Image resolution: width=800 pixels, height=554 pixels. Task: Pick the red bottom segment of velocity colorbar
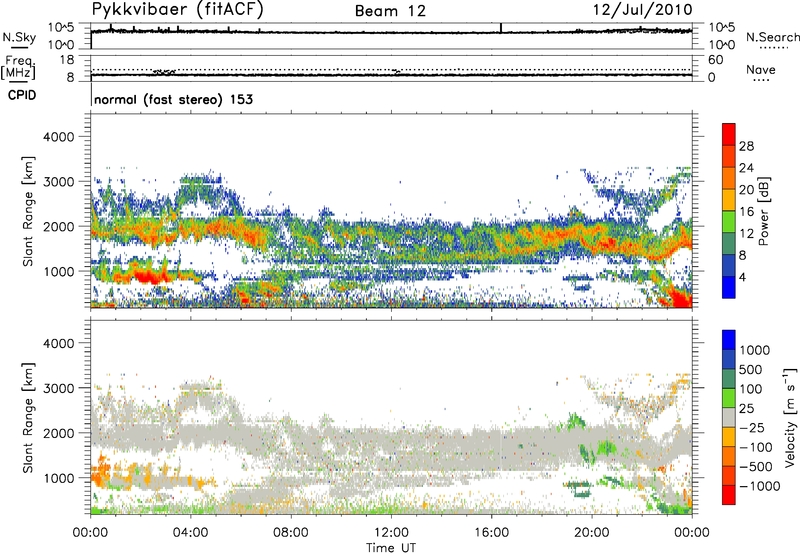coord(729,495)
